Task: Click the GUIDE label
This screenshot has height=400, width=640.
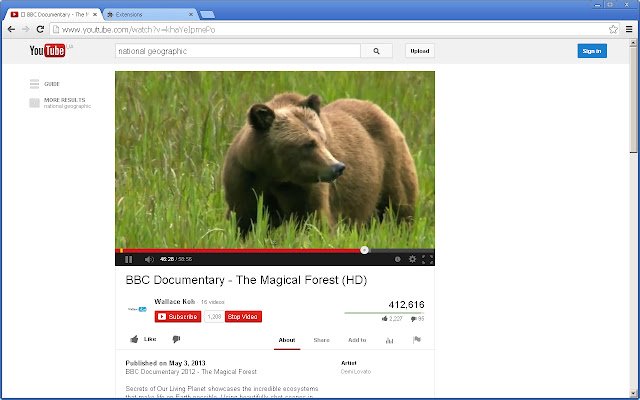Action: click(x=52, y=84)
